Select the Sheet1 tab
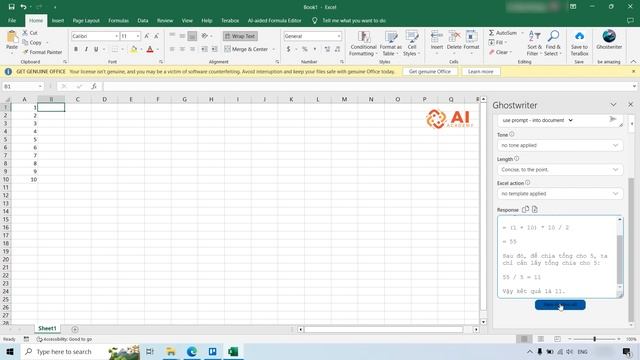Screen dimensions: 640x360 tap(47, 328)
